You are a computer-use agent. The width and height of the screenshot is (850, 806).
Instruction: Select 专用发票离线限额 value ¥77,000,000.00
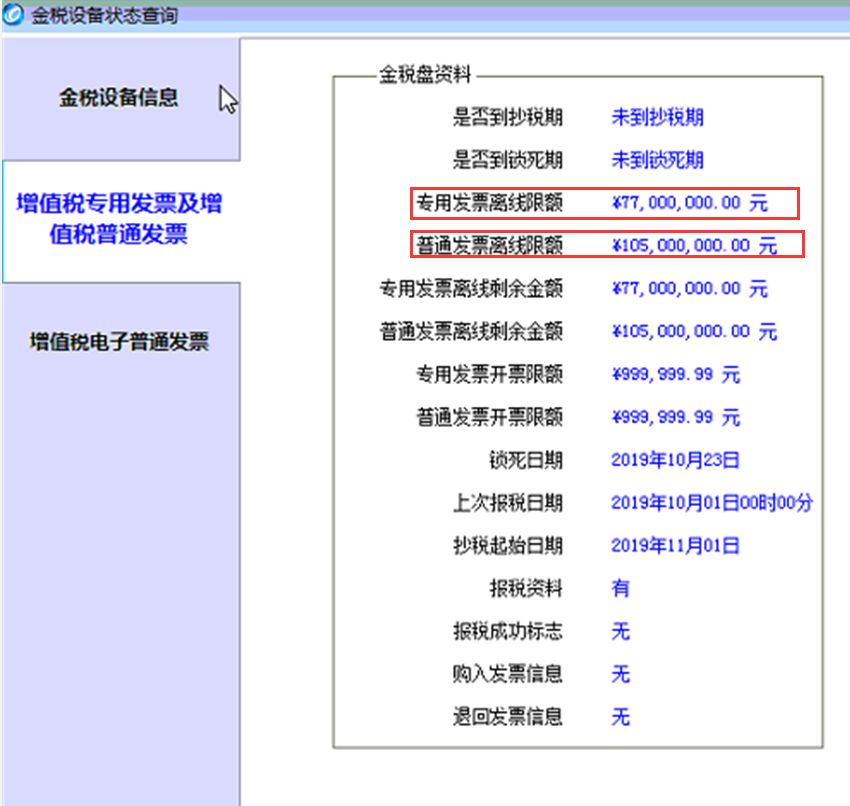(x=690, y=203)
